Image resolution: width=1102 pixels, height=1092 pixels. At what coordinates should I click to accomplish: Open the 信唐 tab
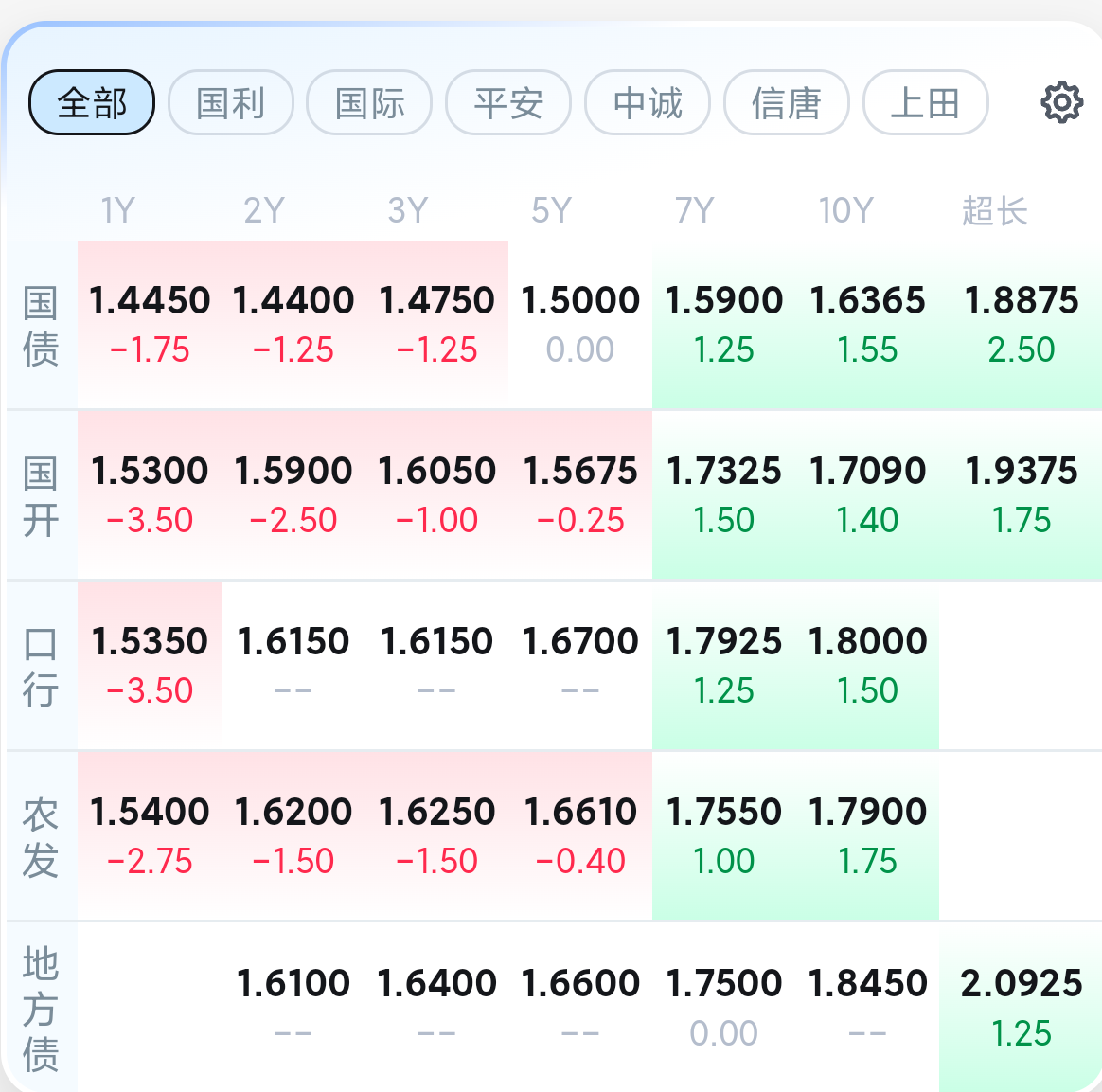(x=787, y=102)
